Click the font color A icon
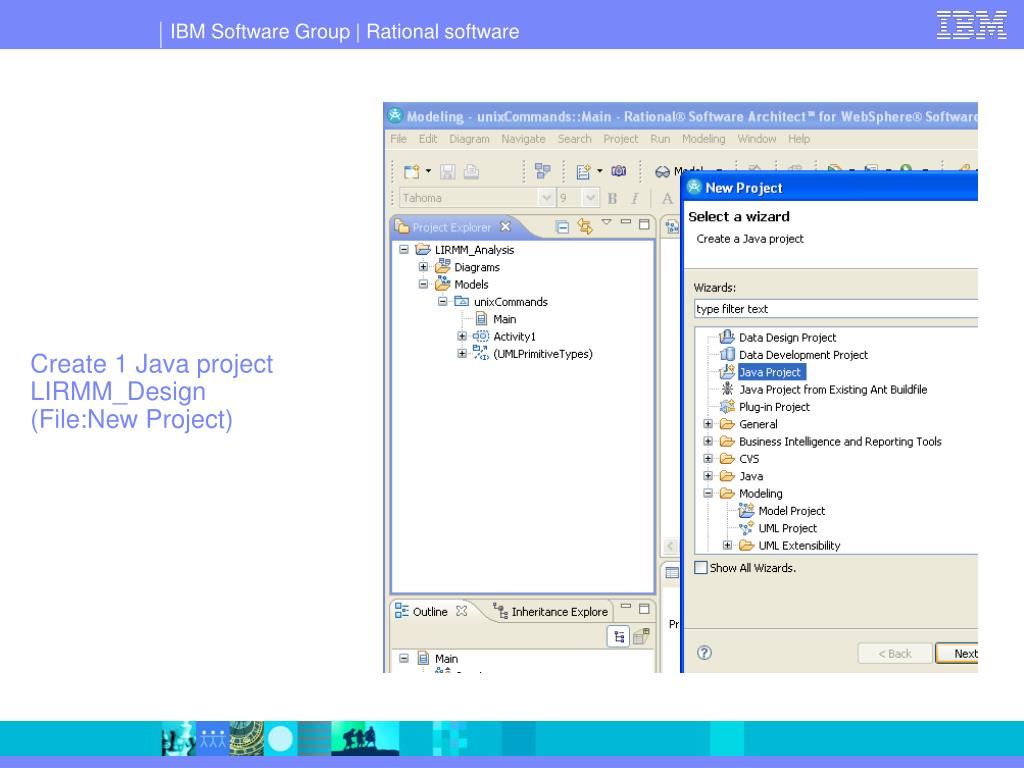The height and width of the screenshot is (768, 1024). pos(667,199)
